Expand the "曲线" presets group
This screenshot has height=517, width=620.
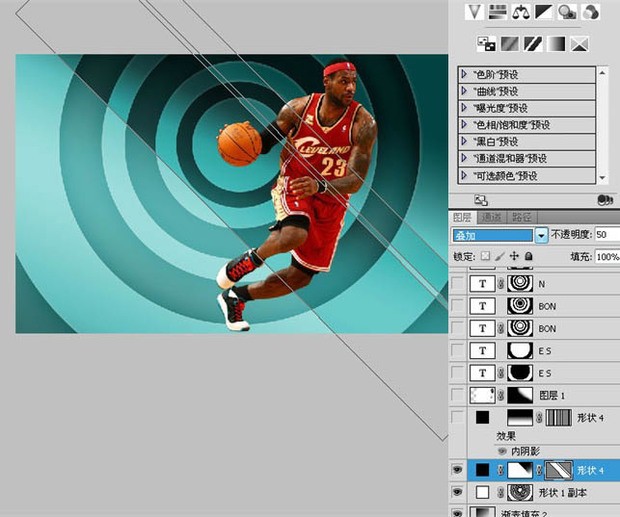coord(464,92)
